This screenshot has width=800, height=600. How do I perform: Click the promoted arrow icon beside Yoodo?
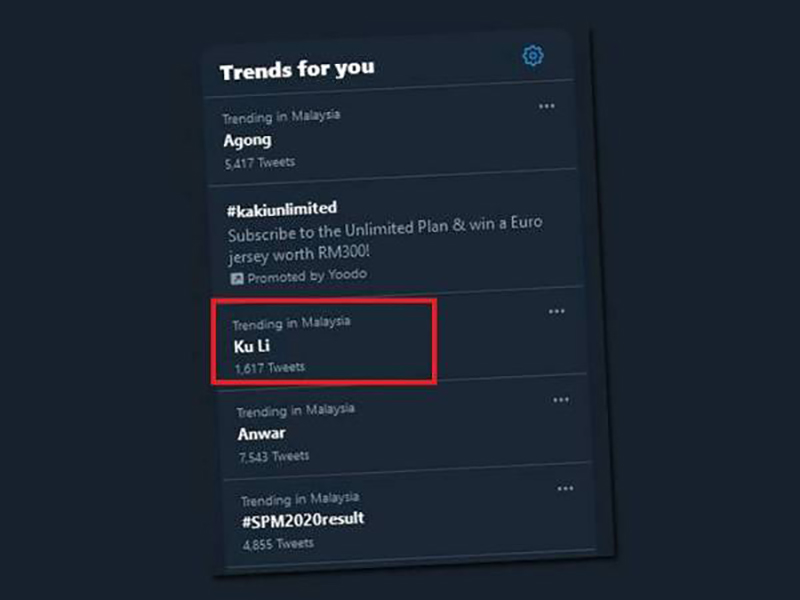(x=236, y=277)
